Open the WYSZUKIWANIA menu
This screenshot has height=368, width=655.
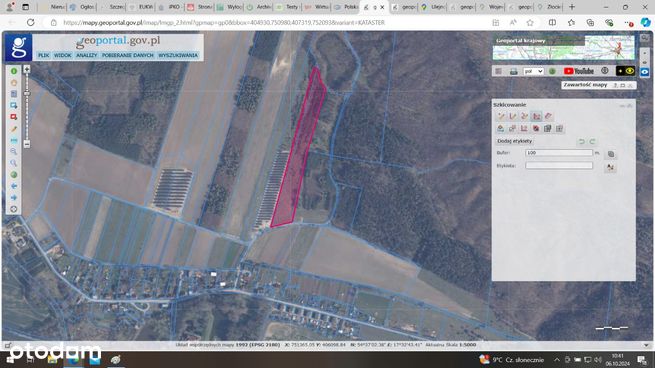[178, 55]
